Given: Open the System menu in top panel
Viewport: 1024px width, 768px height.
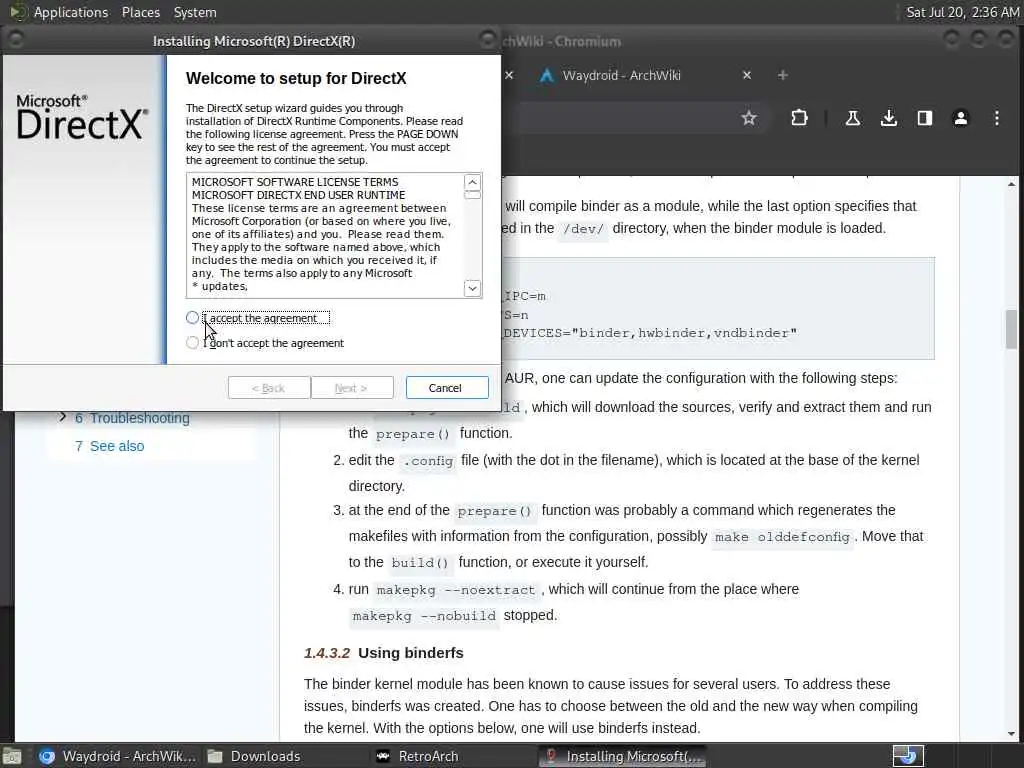Looking at the screenshot, I should 195,12.
